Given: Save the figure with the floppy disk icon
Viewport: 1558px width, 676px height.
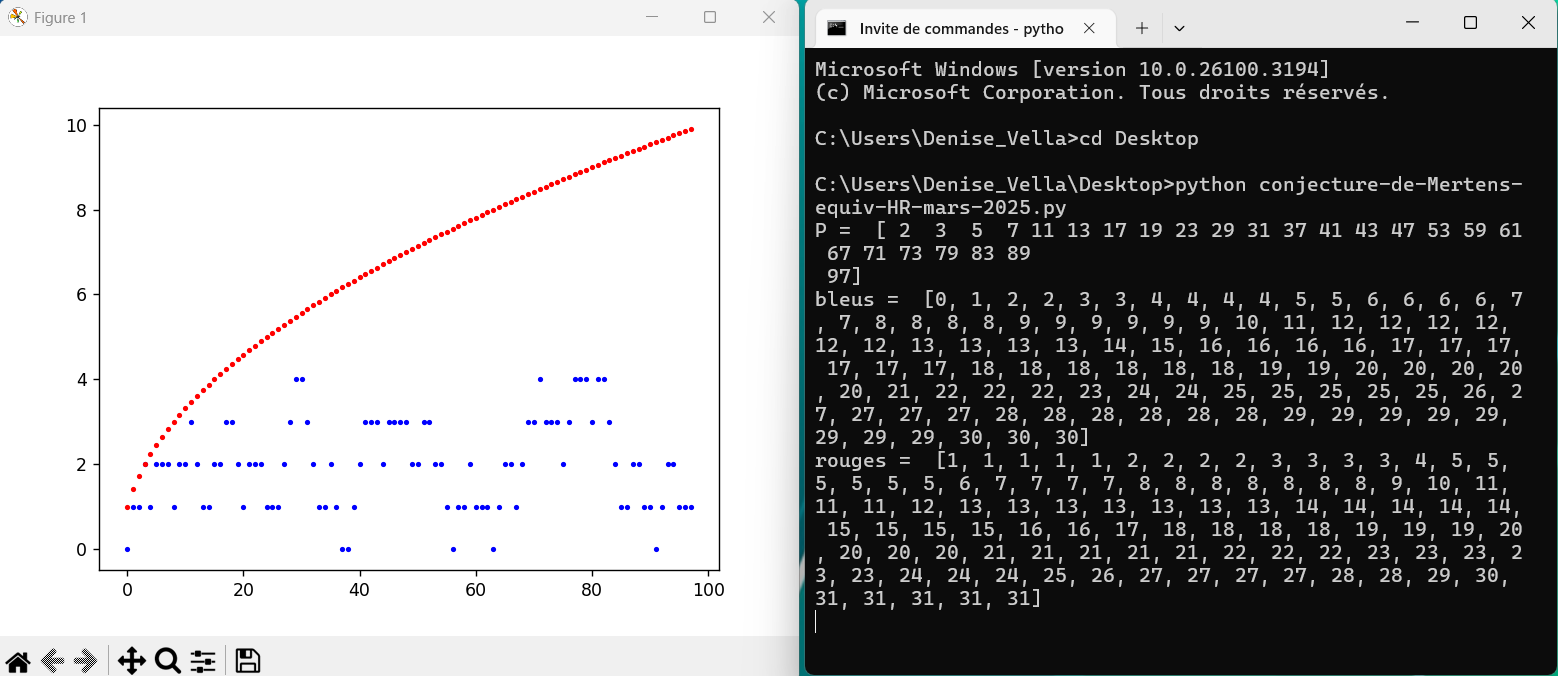Looking at the screenshot, I should tap(247, 661).
